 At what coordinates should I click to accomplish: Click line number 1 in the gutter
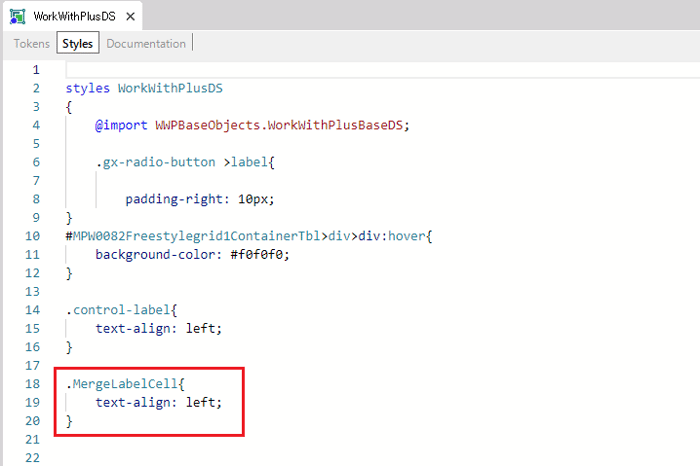36,70
